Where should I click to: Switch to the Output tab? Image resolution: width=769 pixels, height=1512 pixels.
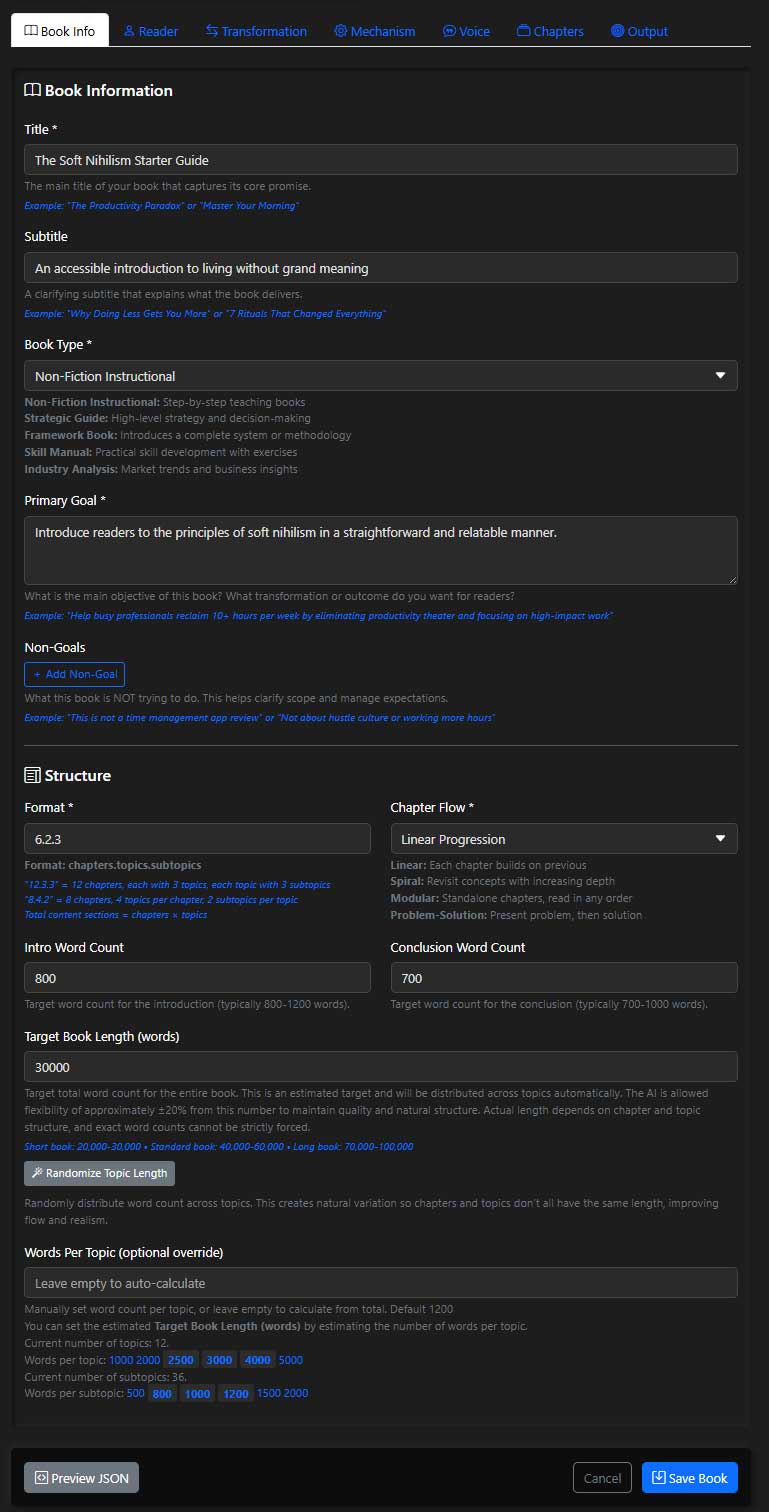coord(639,31)
